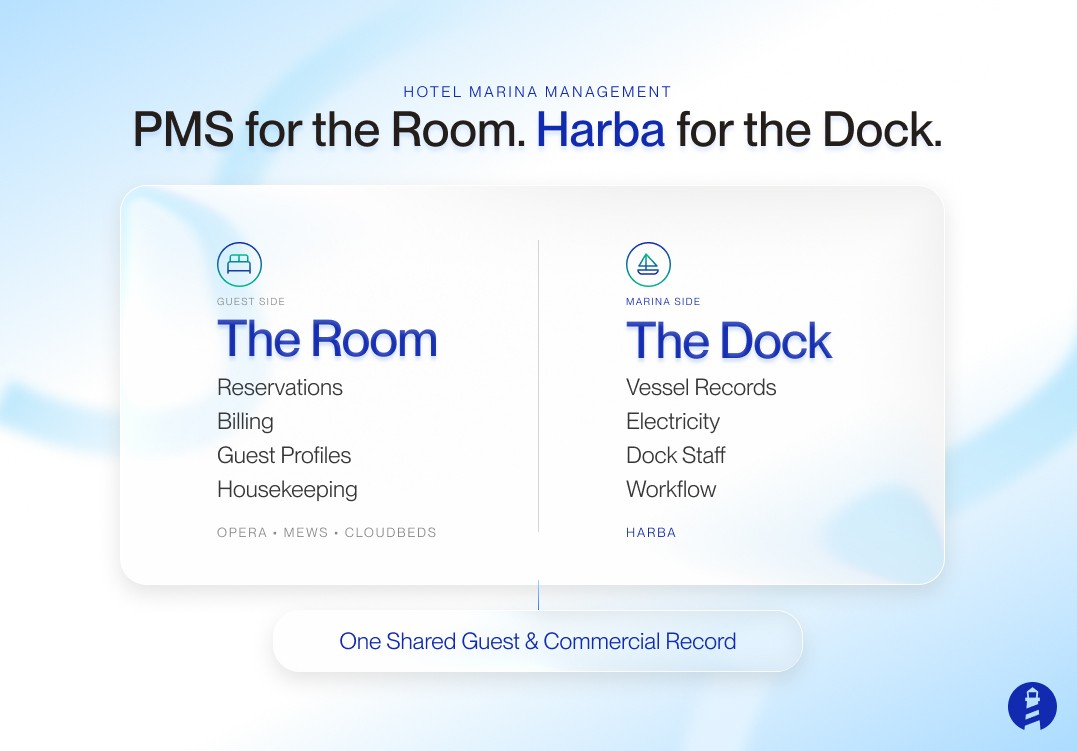
Task: Click the 'MEWS' text in the footer
Action: [306, 533]
